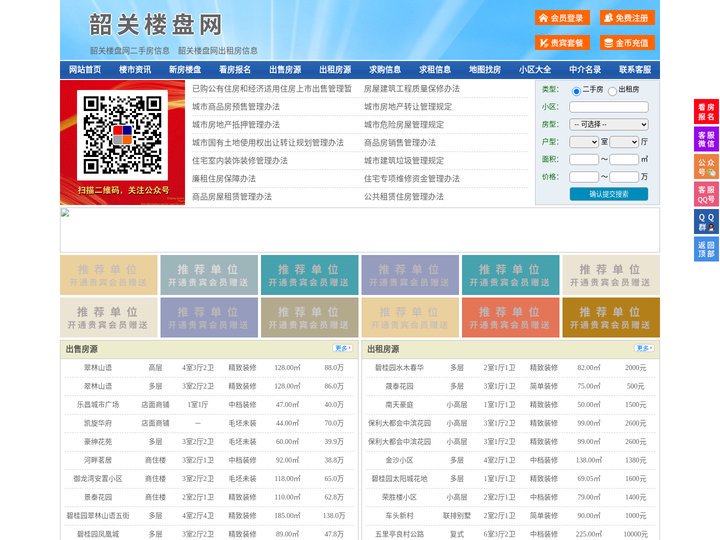Go to 网站首页 in the navigation bar
The image size is (720, 540).
(x=85, y=70)
